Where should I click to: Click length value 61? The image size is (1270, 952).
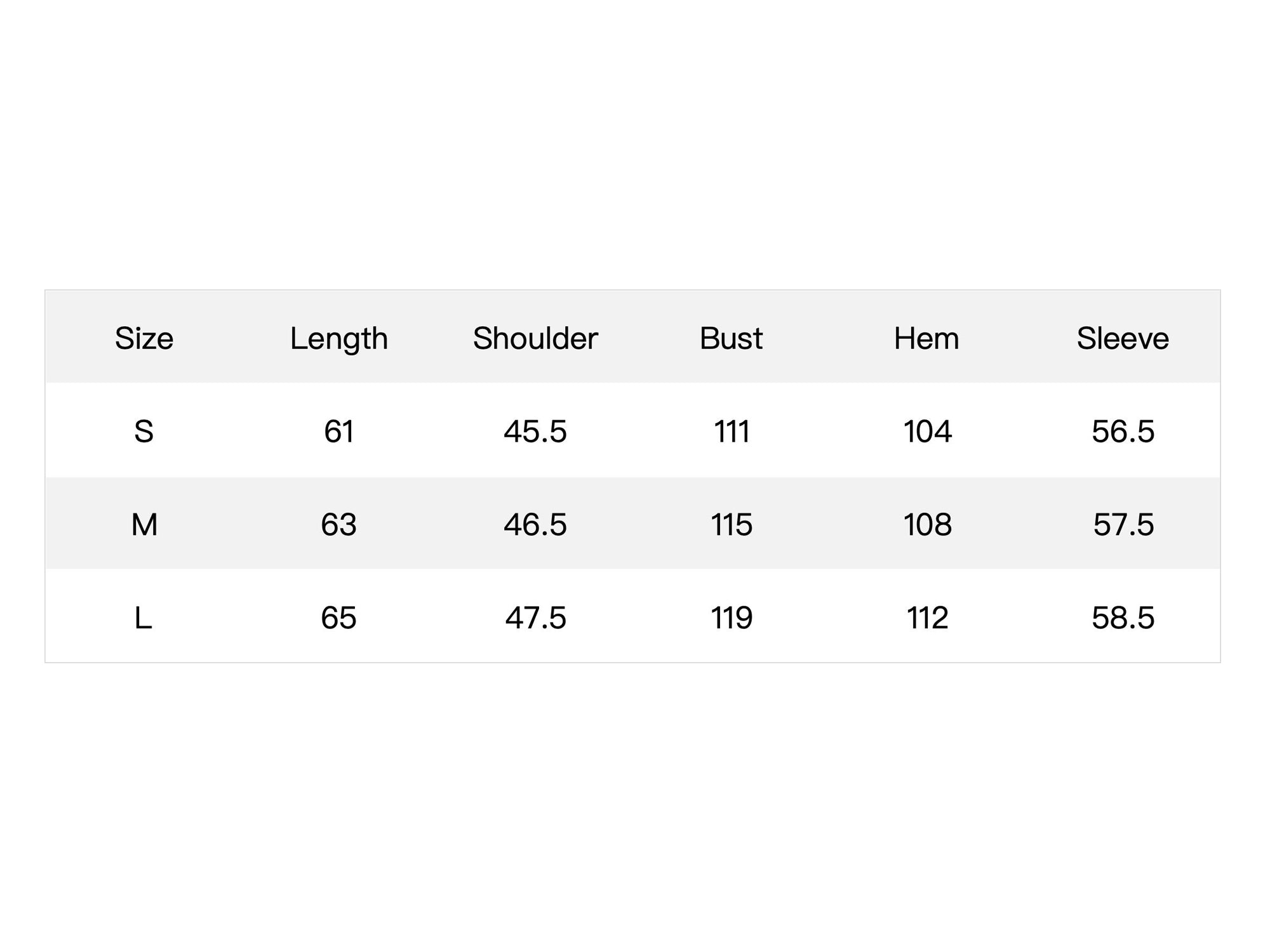coord(338,432)
